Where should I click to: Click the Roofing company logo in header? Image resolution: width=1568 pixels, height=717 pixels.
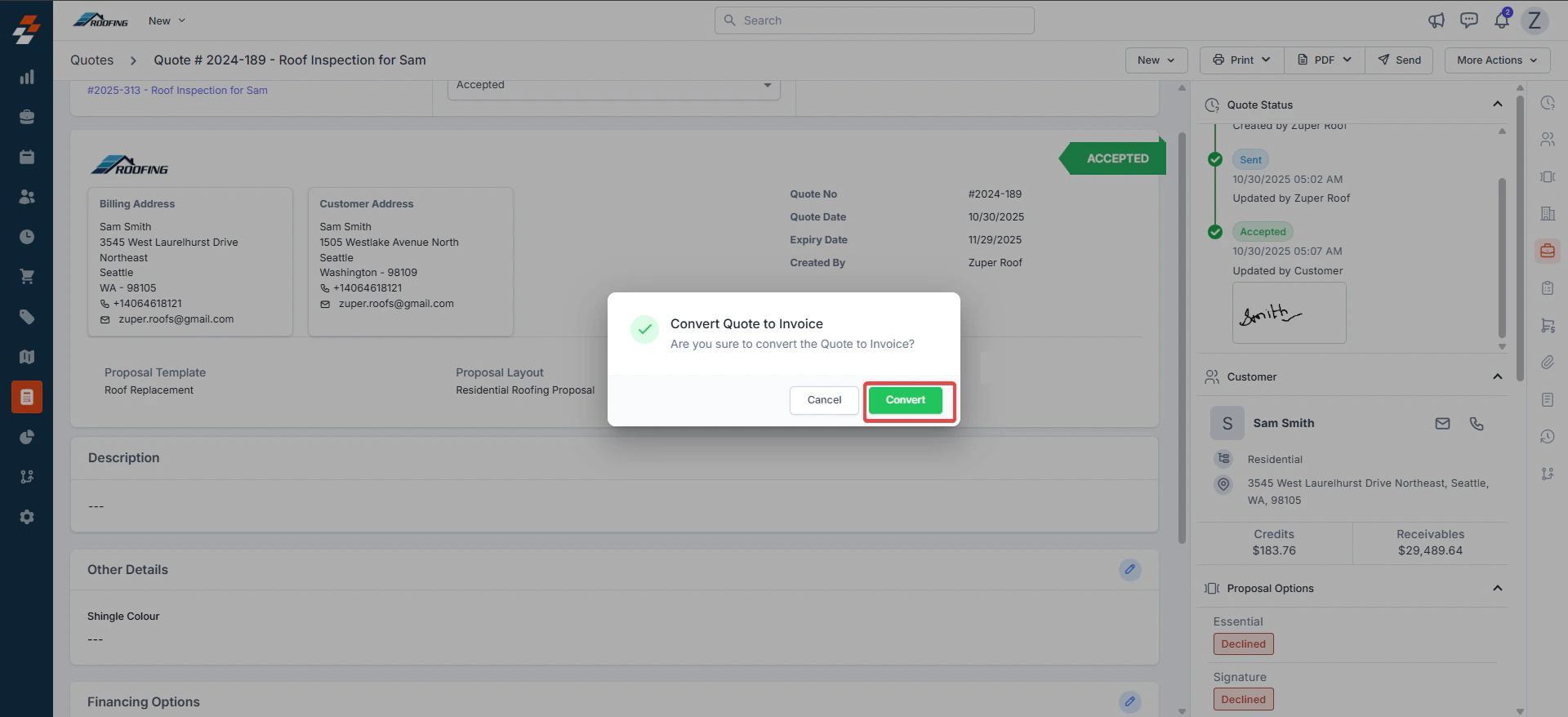click(x=101, y=20)
